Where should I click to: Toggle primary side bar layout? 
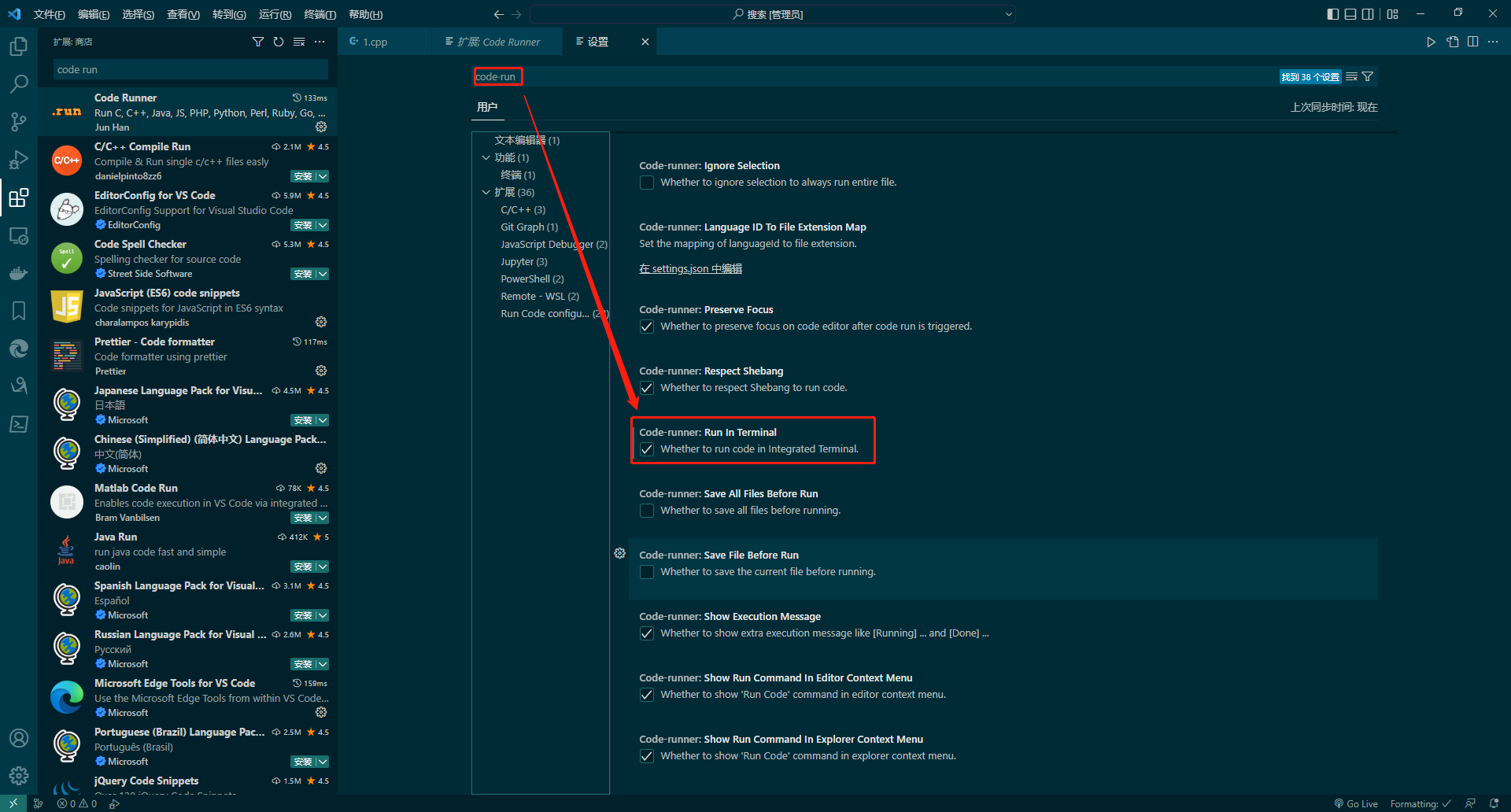point(1332,14)
